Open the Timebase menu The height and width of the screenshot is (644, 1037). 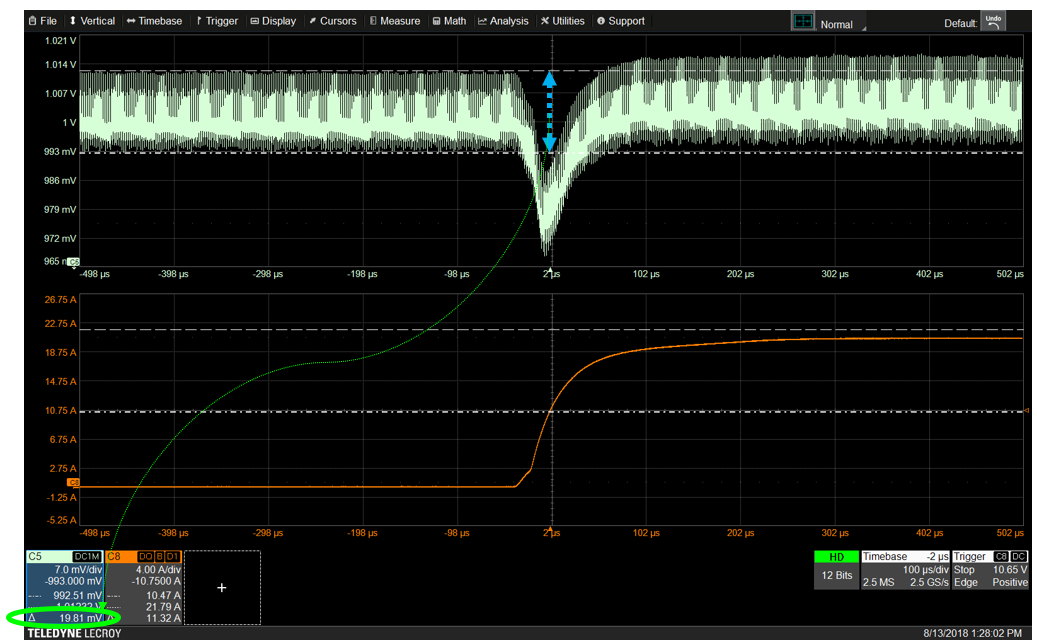coord(154,21)
